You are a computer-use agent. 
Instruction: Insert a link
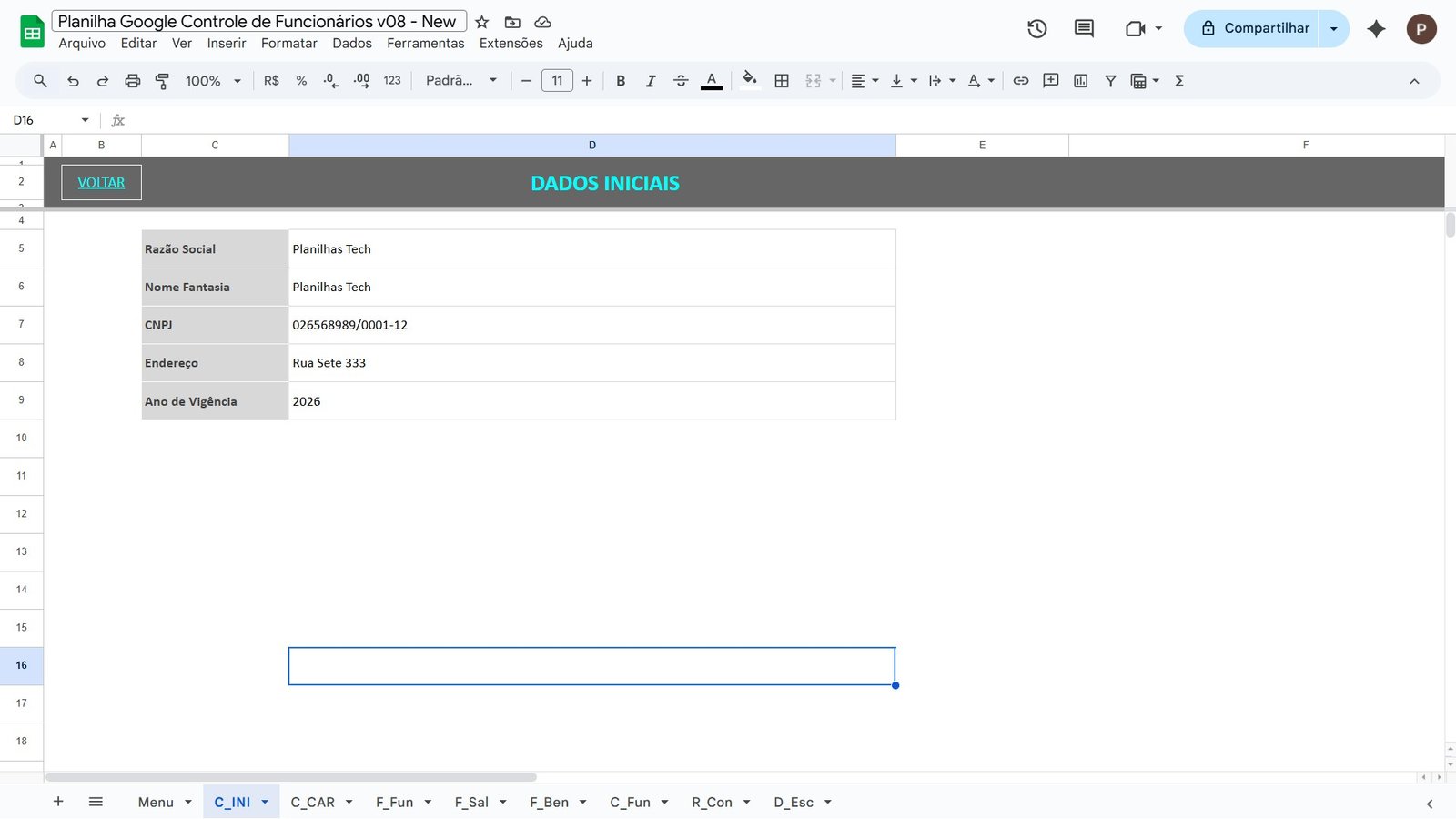point(1020,80)
